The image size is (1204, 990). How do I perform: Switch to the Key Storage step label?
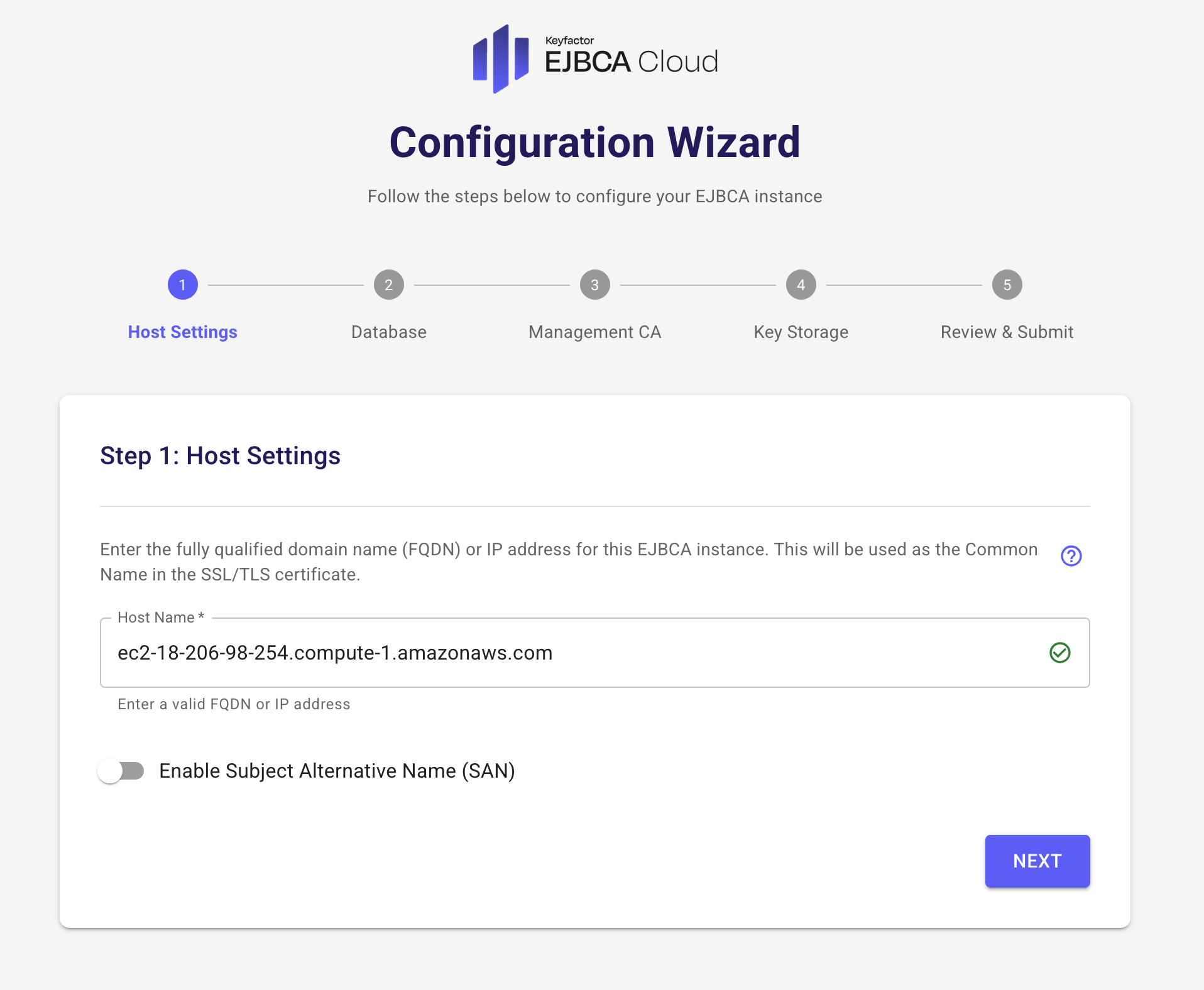tap(801, 332)
